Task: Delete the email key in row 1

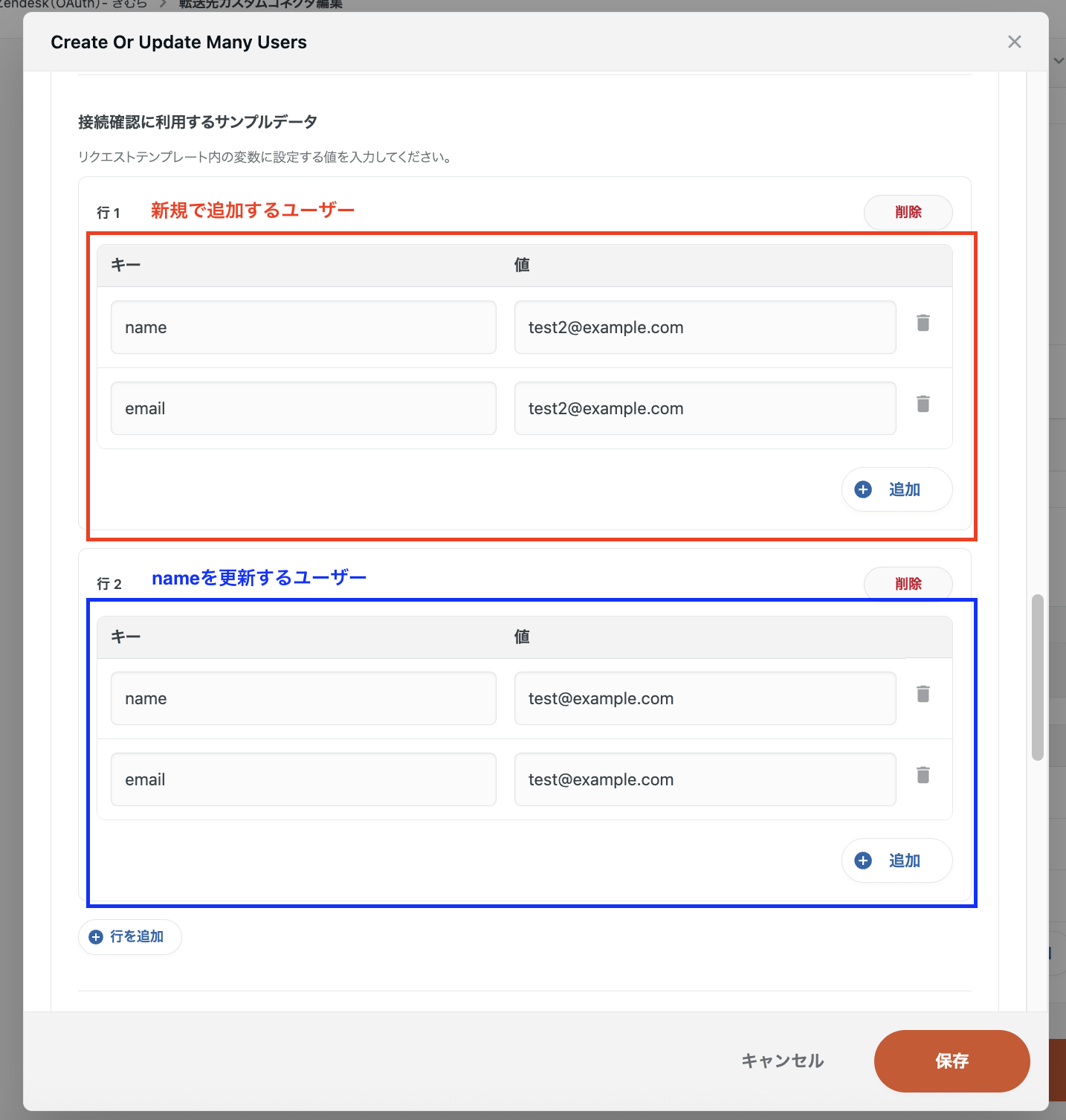Action: (x=923, y=404)
